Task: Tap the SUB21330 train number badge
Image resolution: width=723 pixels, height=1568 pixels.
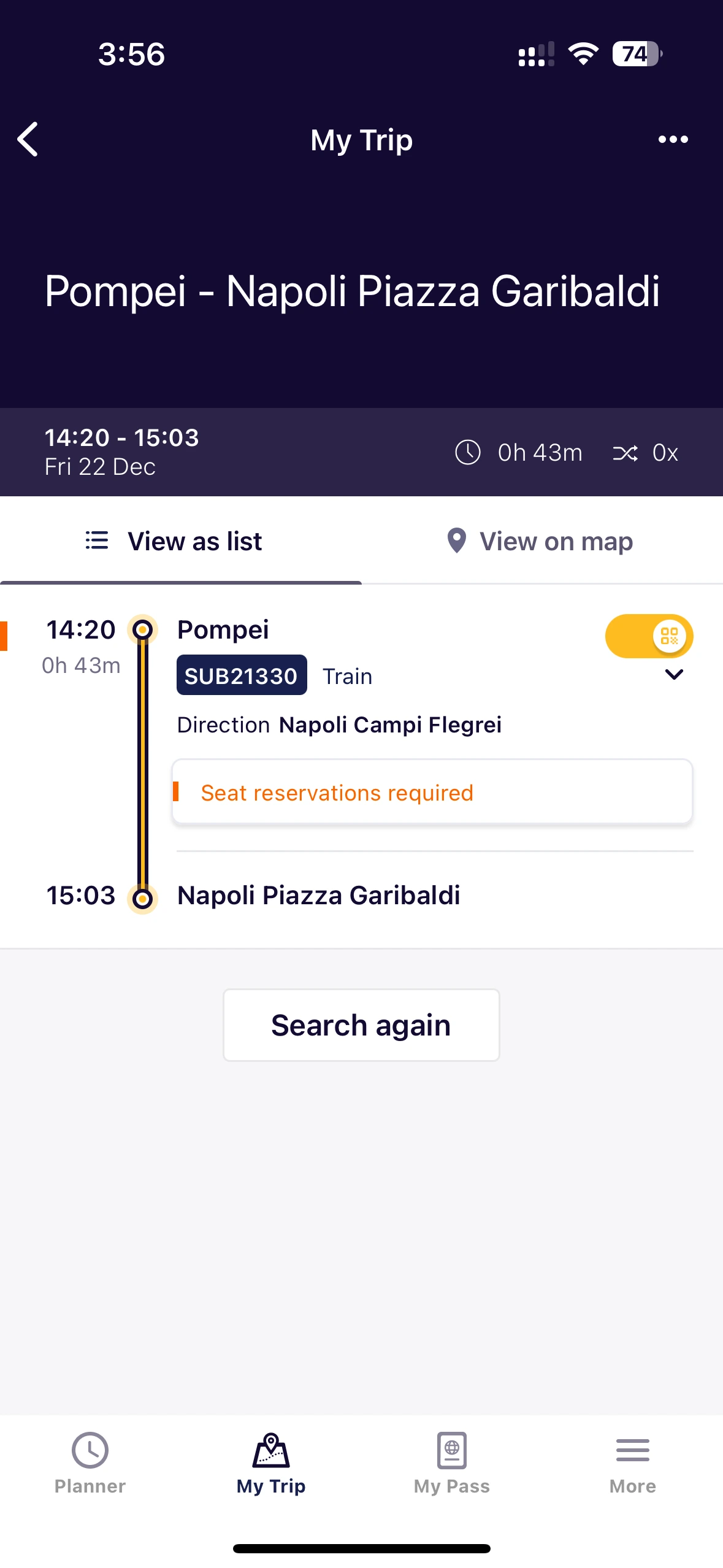Action: click(x=242, y=675)
